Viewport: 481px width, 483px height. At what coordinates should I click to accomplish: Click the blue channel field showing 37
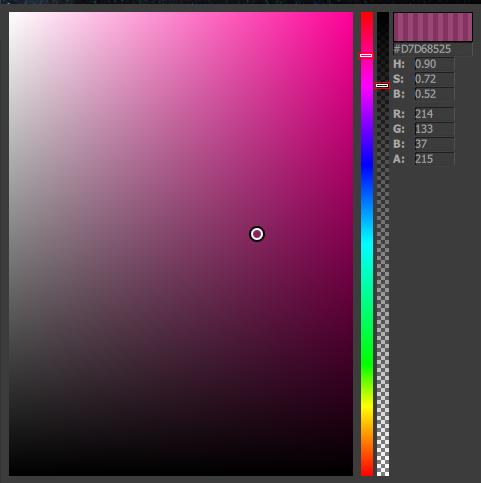pyautogui.click(x=434, y=144)
